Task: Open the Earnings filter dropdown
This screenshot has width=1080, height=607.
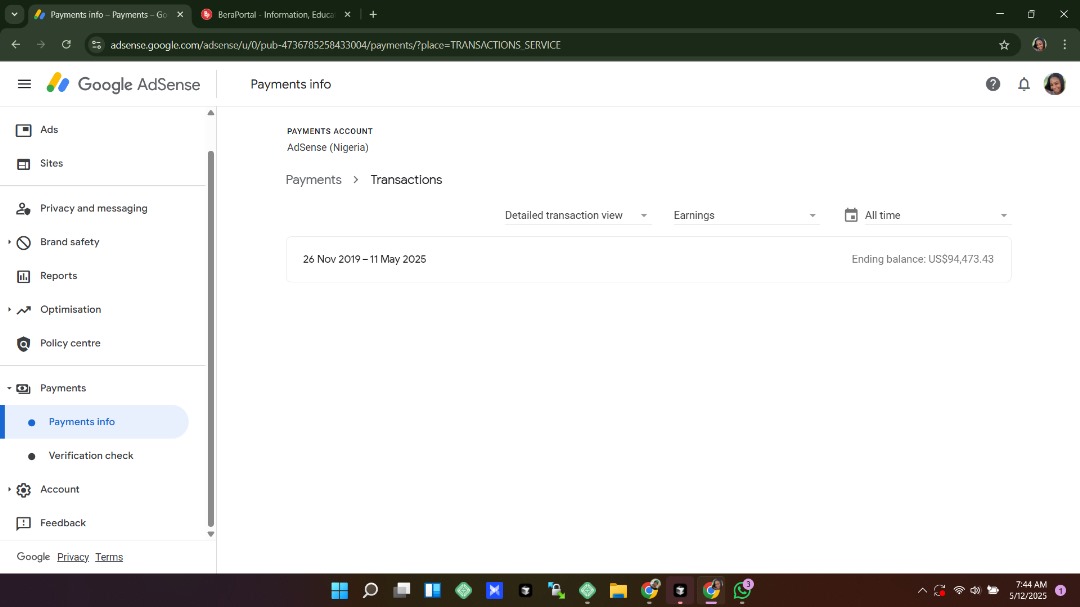Action: [745, 215]
